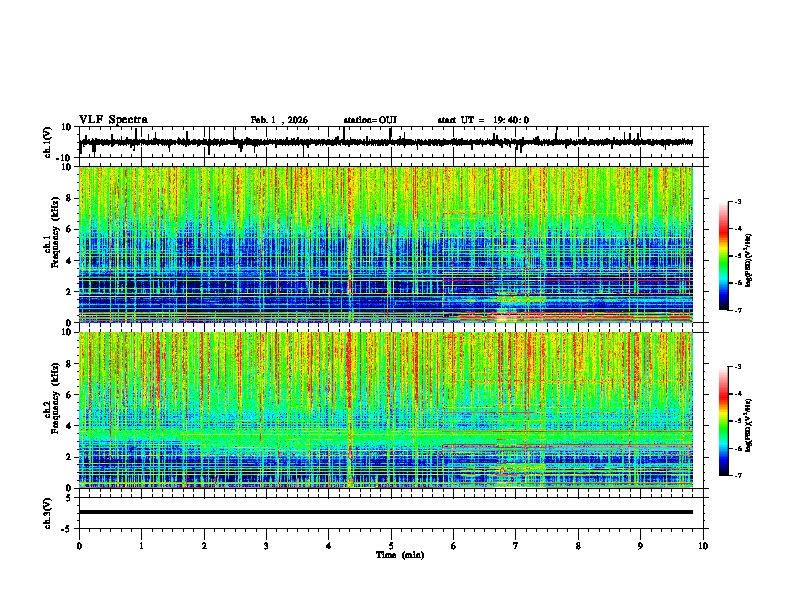Click the "-10" tick on ch.1(V) axis
This screenshot has height=612, width=792.
[x=65, y=158]
